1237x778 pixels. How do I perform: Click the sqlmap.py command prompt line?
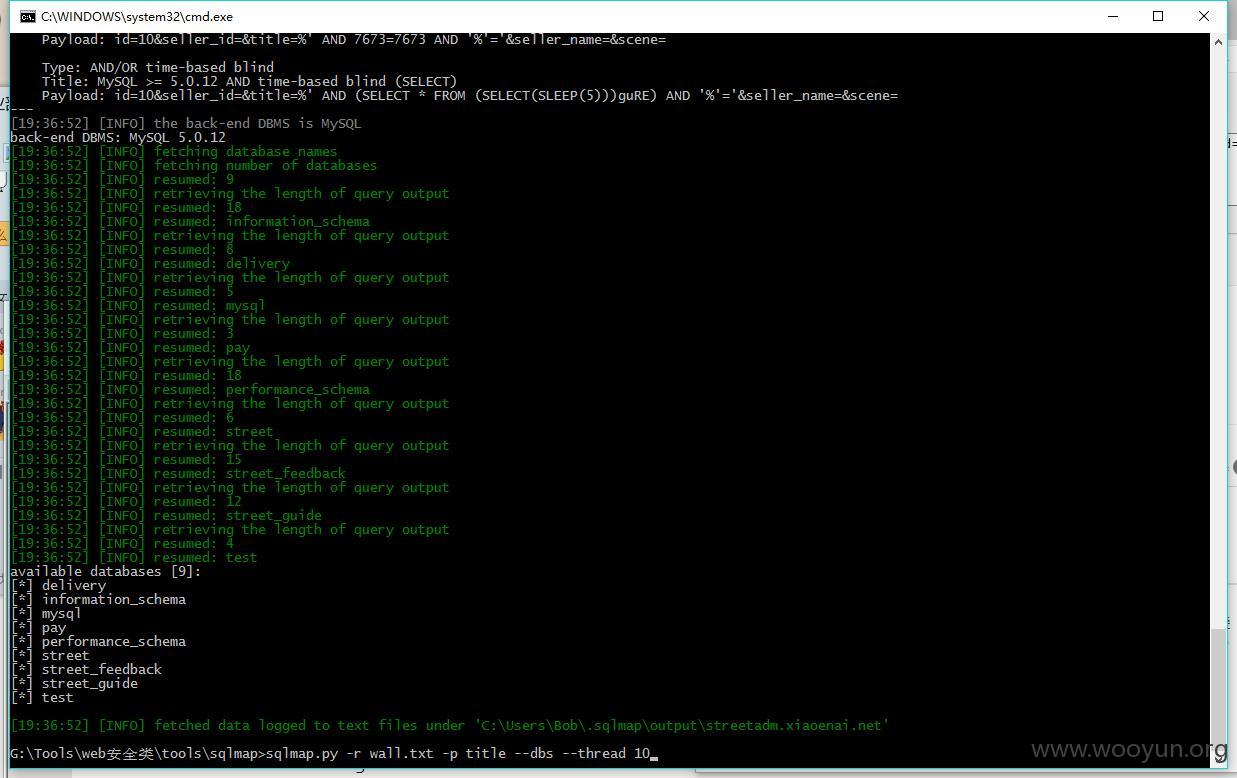click(332, 753)
